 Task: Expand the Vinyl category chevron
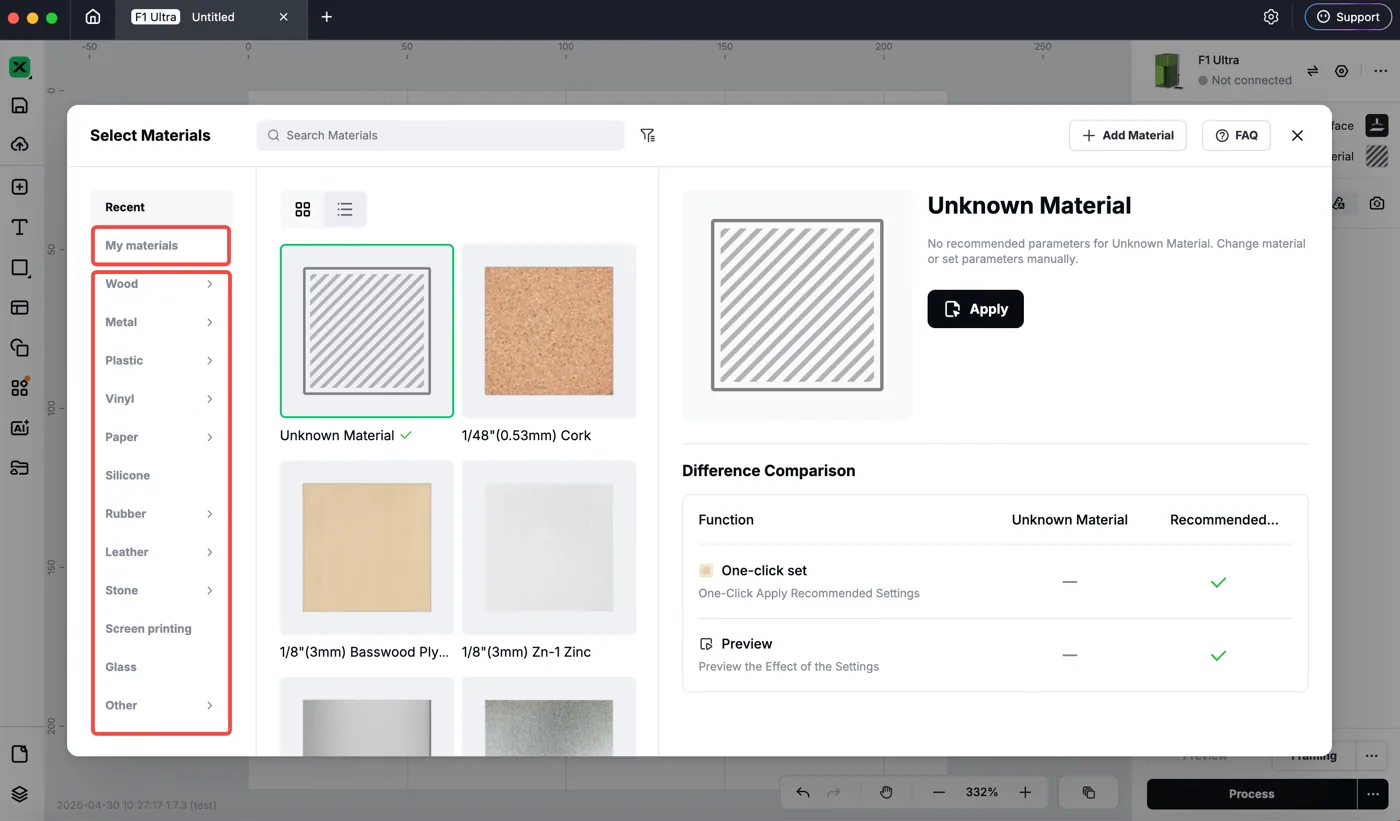pos(210,399)
